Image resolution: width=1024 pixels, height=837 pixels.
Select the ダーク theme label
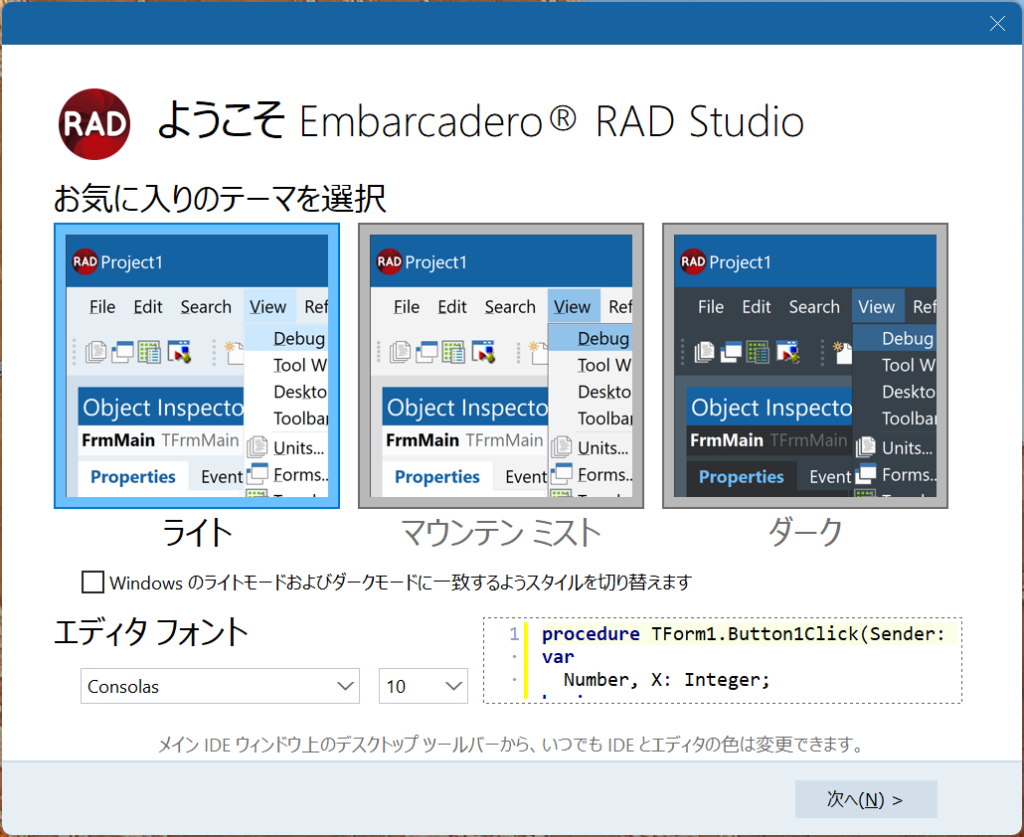[x=805, y=533]
